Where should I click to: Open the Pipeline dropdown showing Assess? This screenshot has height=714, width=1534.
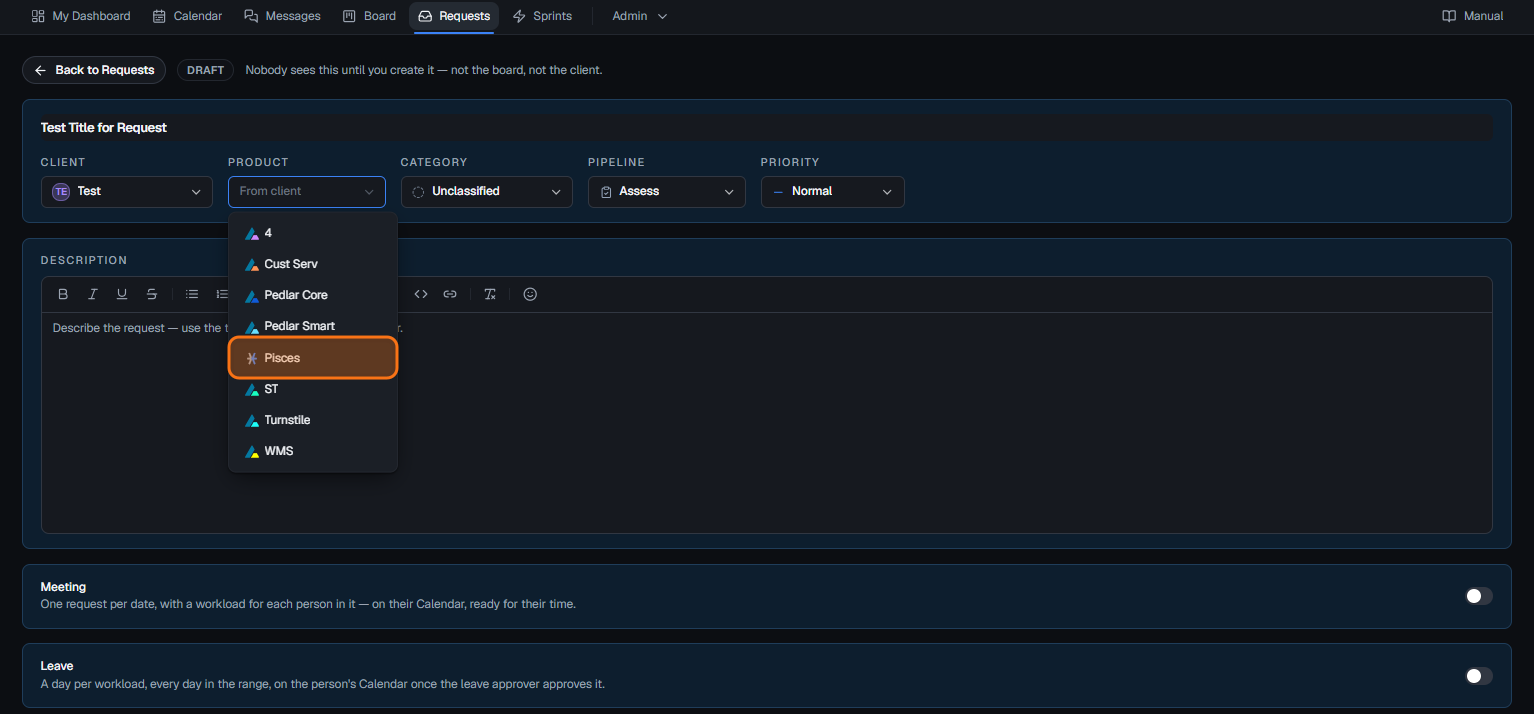pyautogui.click(x=667, y=191)
